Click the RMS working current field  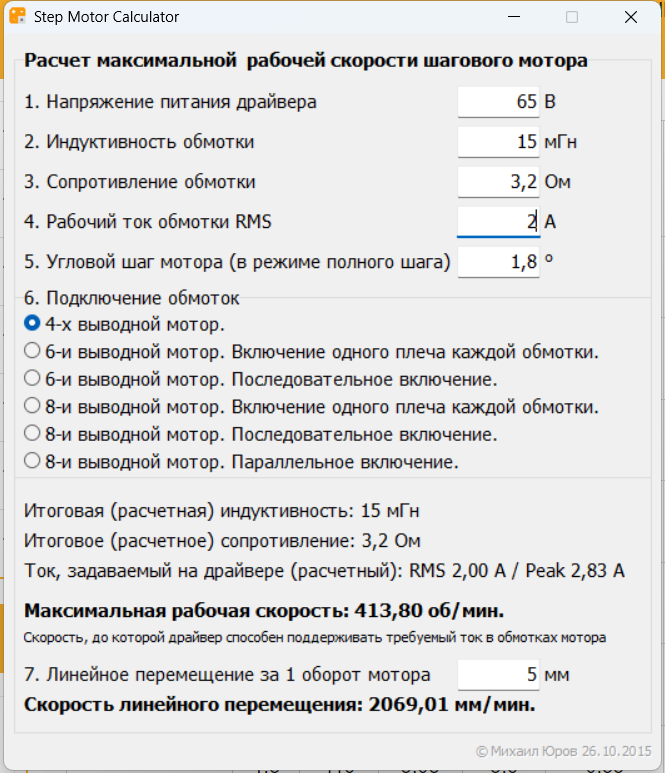coord(498,222)
